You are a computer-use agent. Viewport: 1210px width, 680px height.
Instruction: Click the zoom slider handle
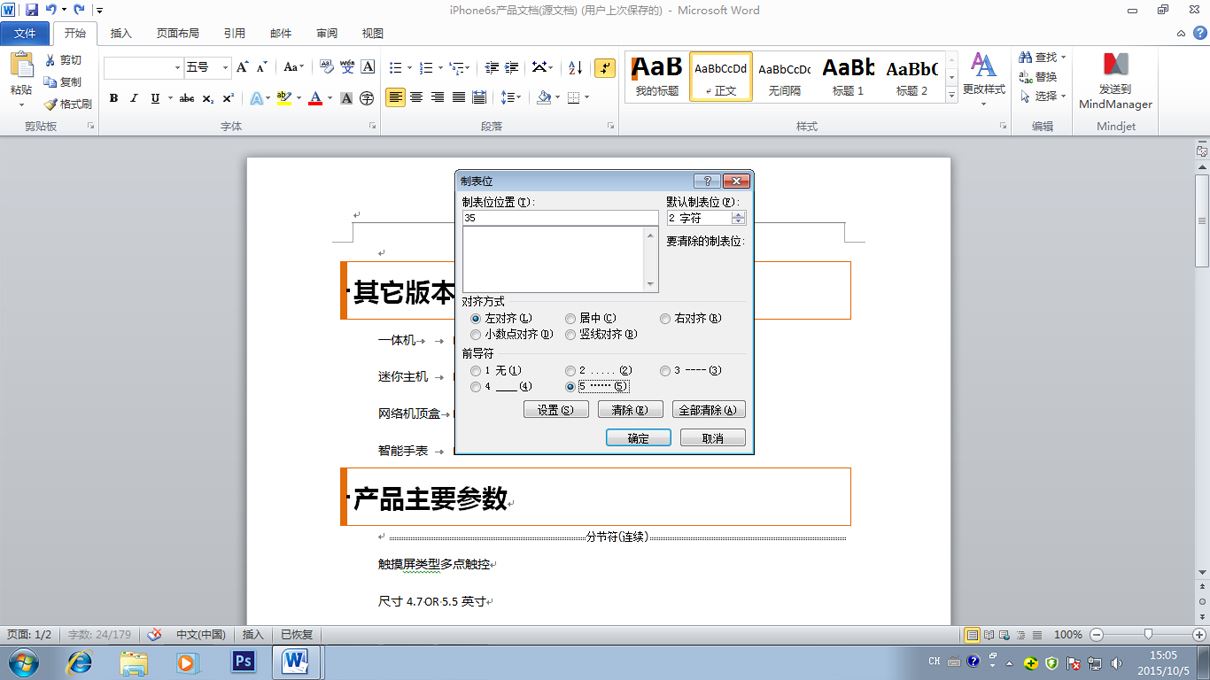[1148, 634]
